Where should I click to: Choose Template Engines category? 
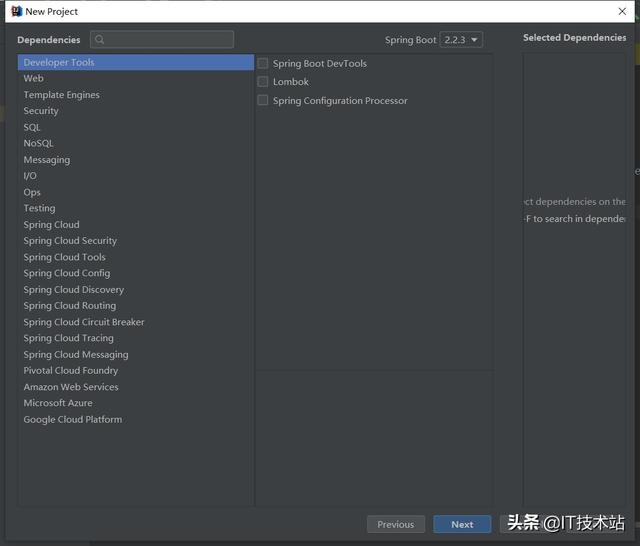136,95
